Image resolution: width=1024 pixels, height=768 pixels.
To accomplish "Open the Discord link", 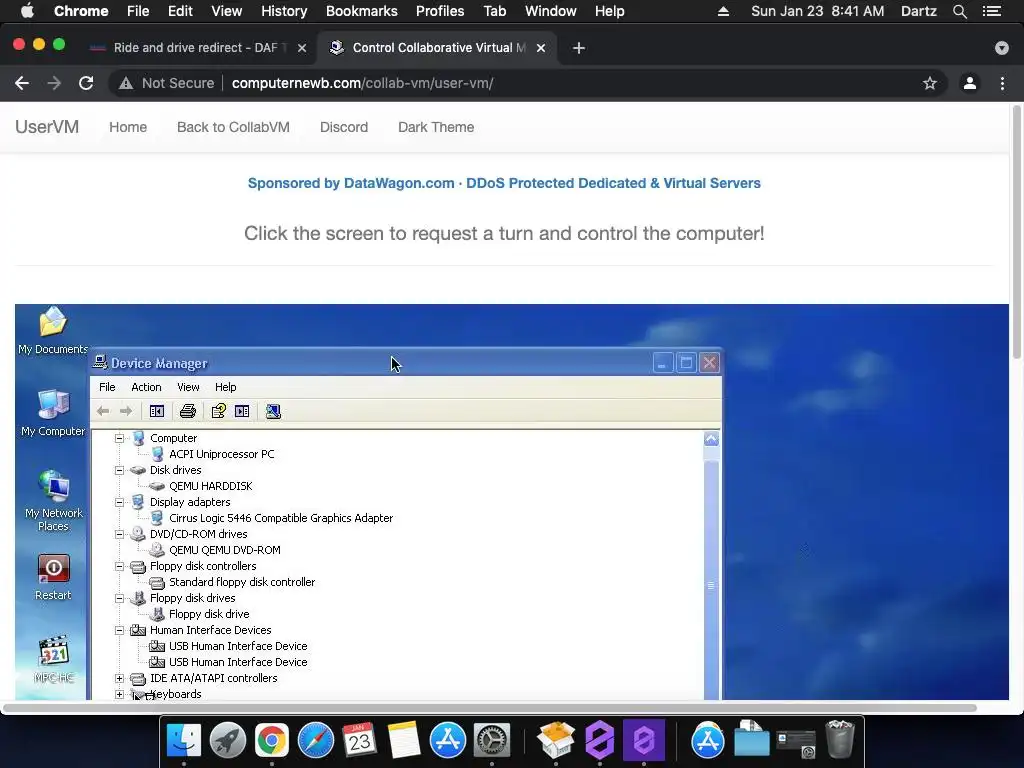I will (x=344, y=127).
